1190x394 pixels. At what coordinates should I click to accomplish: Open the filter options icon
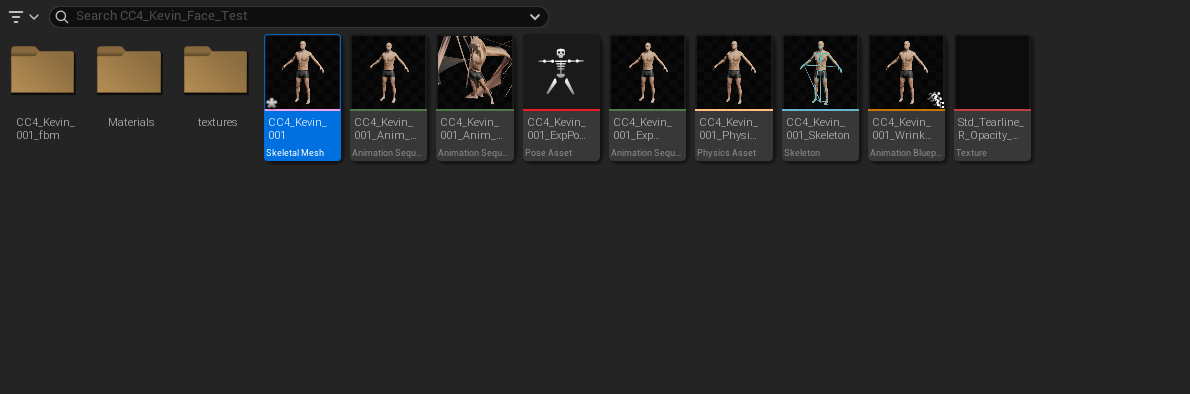(x=16, y=17)
